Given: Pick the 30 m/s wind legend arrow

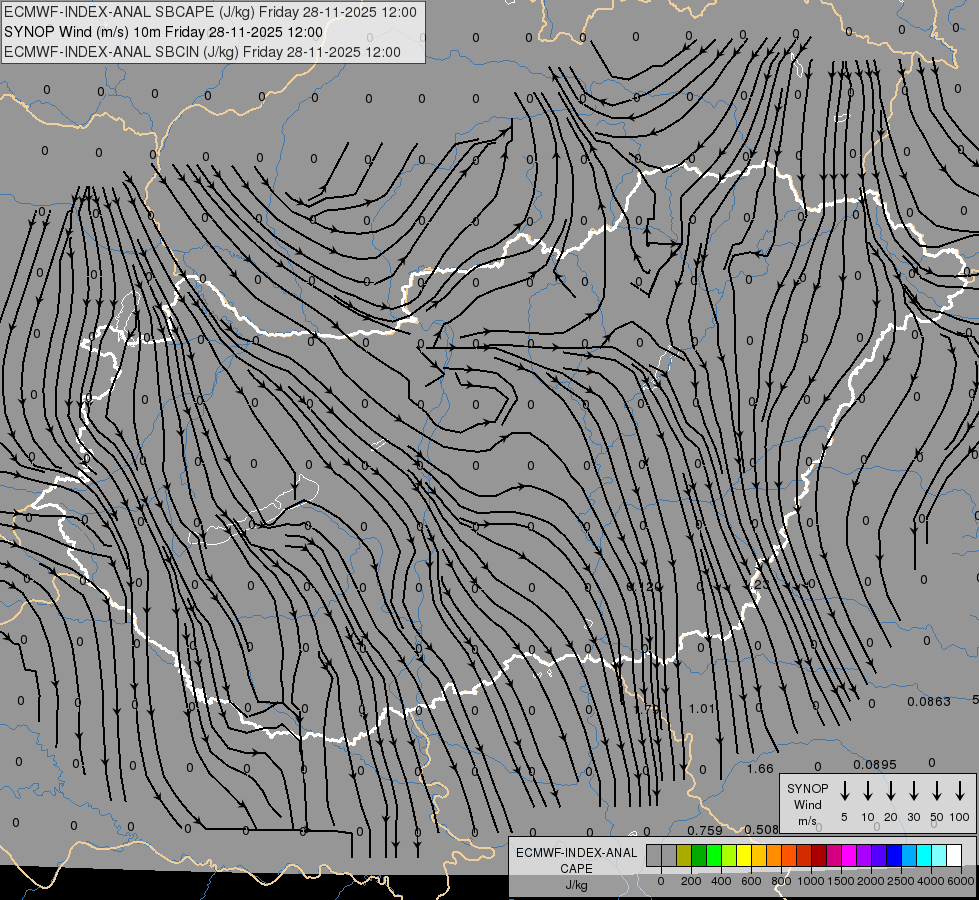Looking at the screenshot, I should (x=914, y=791).
